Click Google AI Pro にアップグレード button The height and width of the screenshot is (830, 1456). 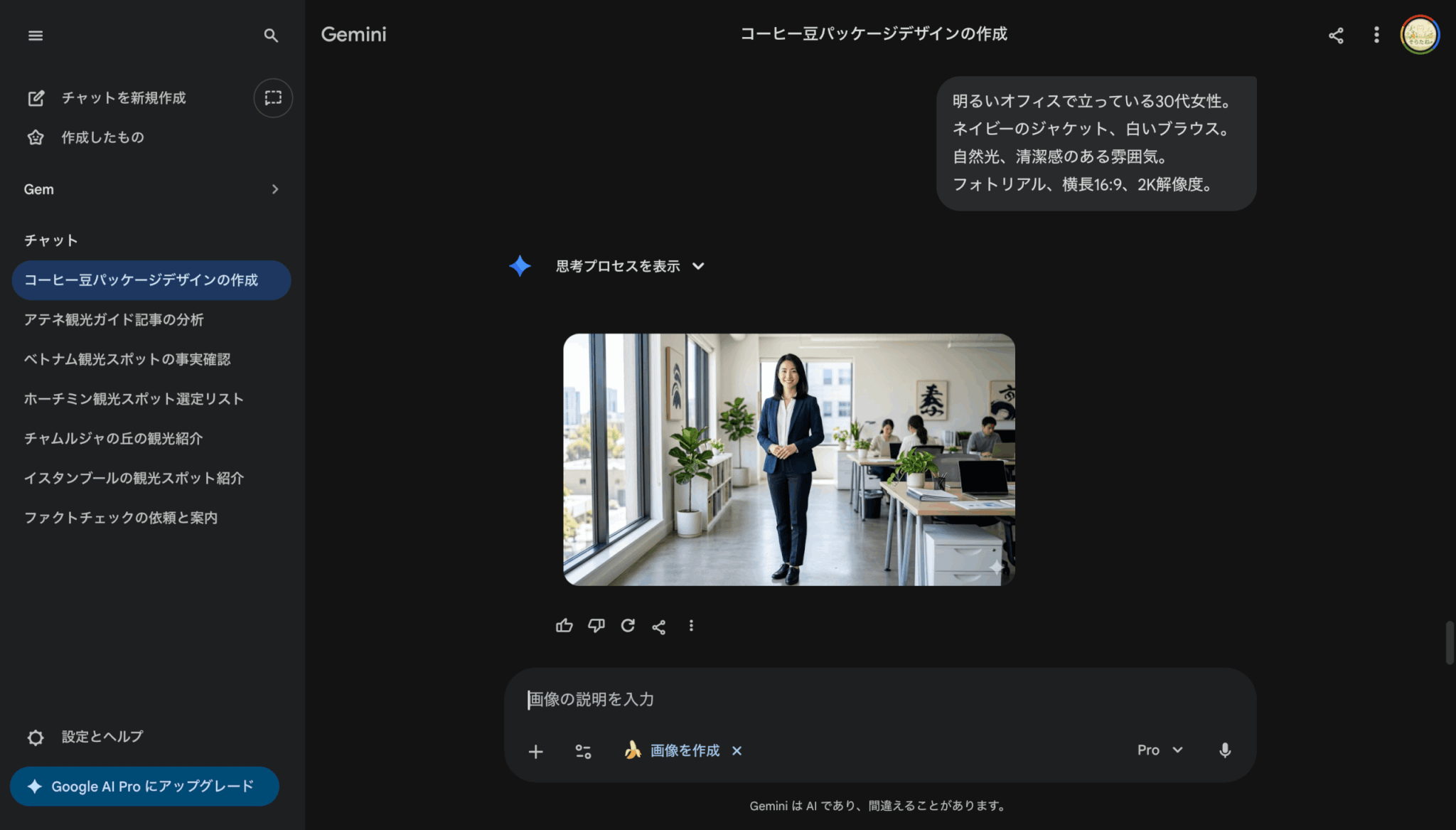coord(144,787)
